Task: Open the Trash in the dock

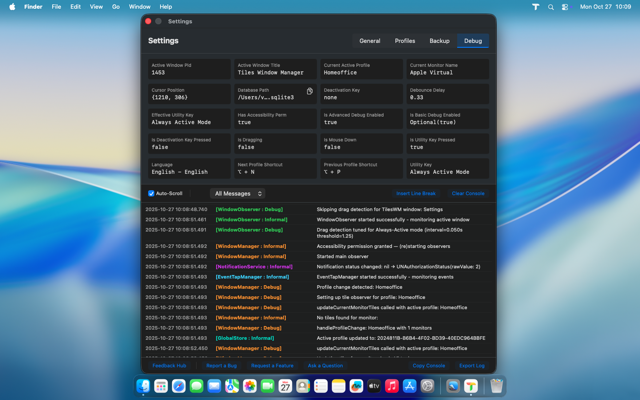Action: click(496, 385)
